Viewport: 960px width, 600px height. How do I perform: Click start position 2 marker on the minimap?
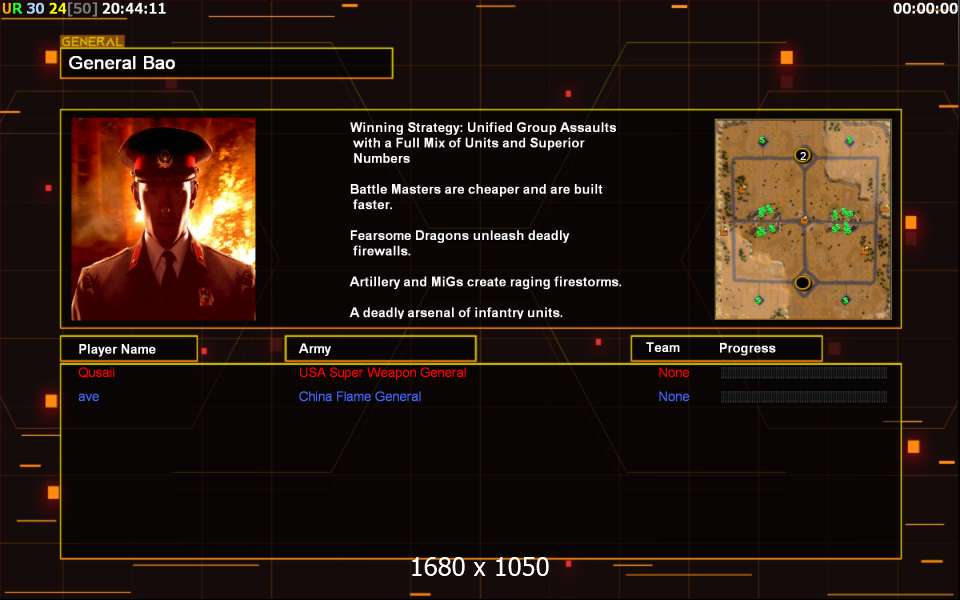pyautogui.click(x=803, y=156)
